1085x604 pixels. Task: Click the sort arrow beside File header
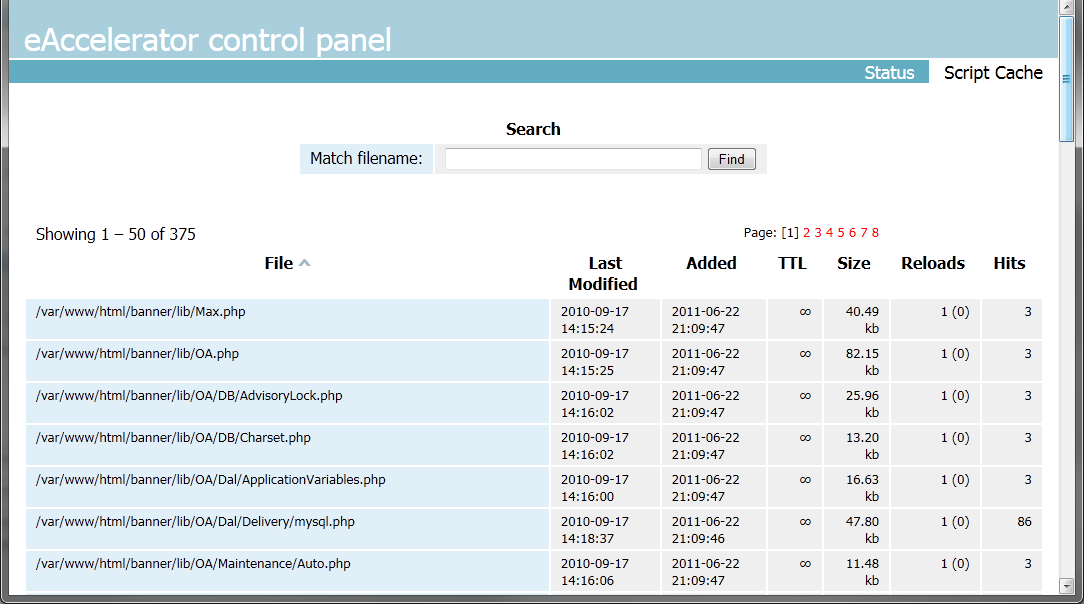click(x=305, y=263)
